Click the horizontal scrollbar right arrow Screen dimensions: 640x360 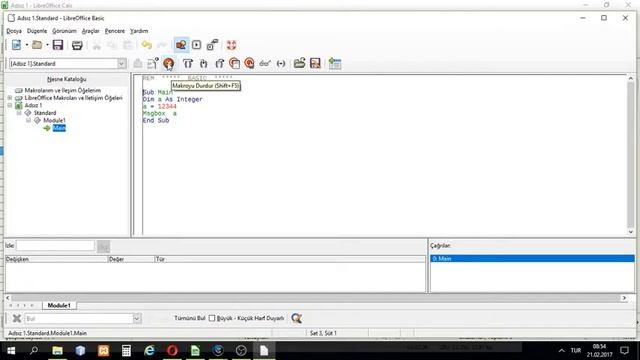point(624,298)
